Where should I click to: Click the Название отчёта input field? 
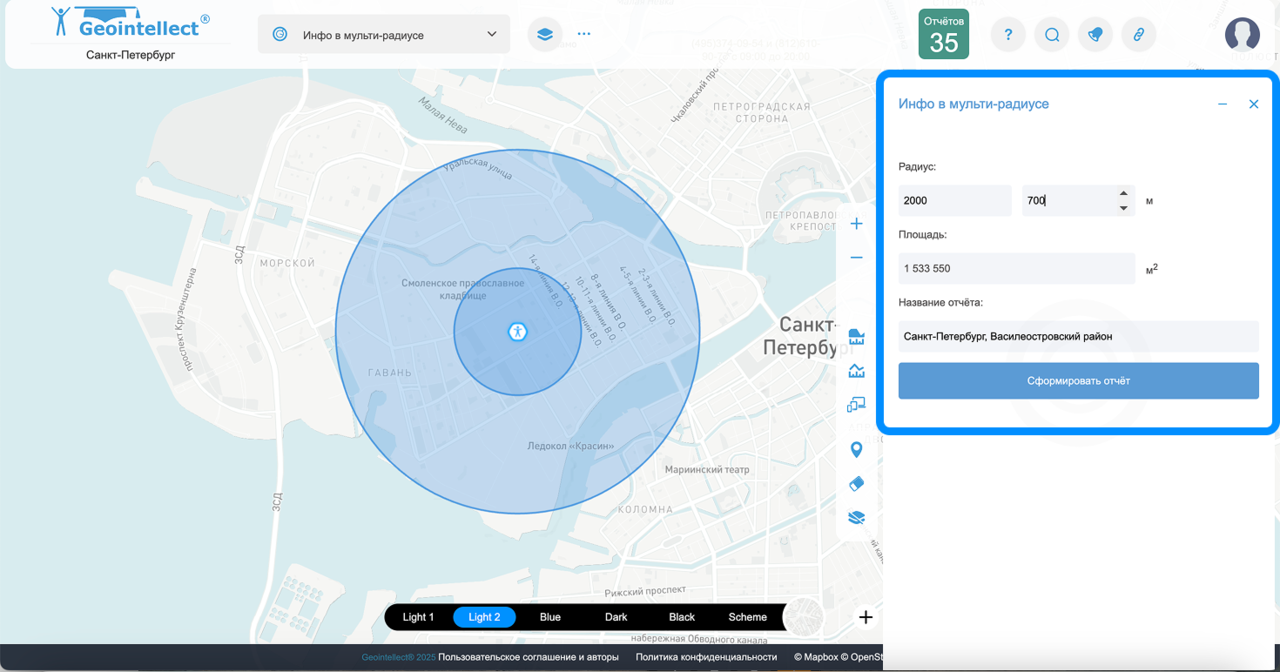tap(1078, 337)
